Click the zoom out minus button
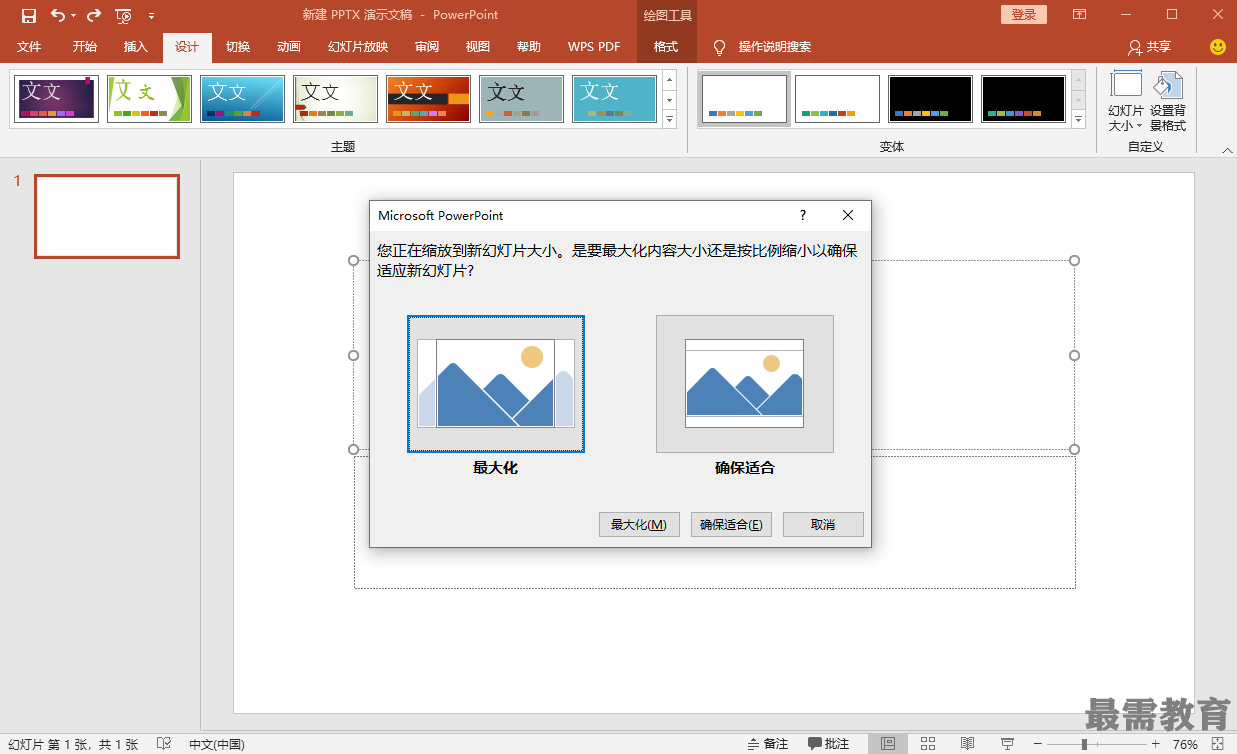 (1040, 744)
